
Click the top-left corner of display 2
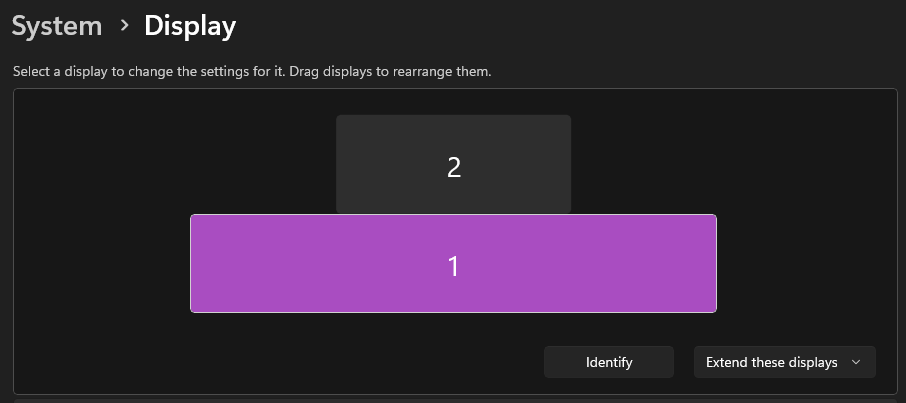pyautogui.click(x=341, y=120)
